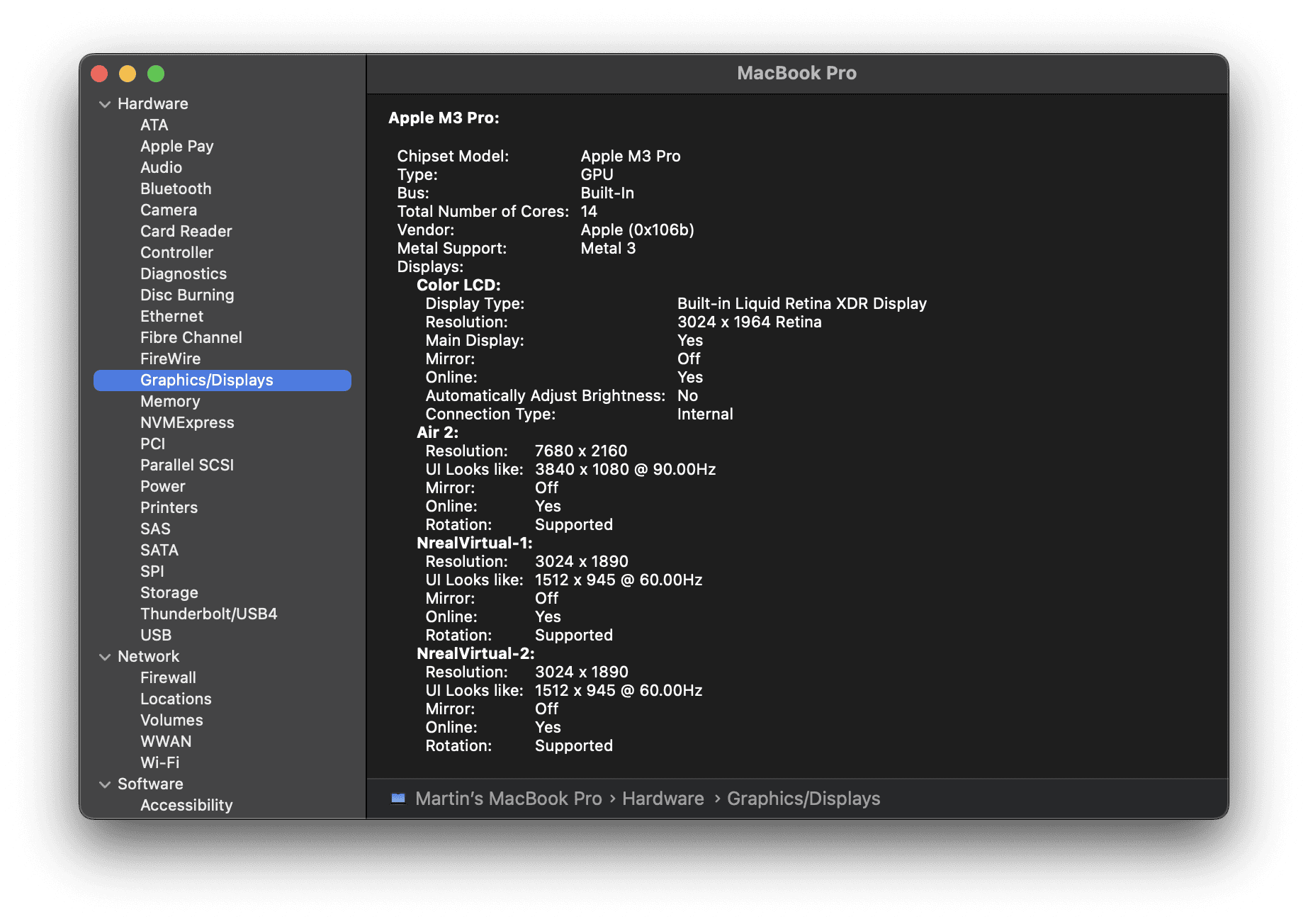
Task: Click Total Number of Cores value 14
Action: 589,211
